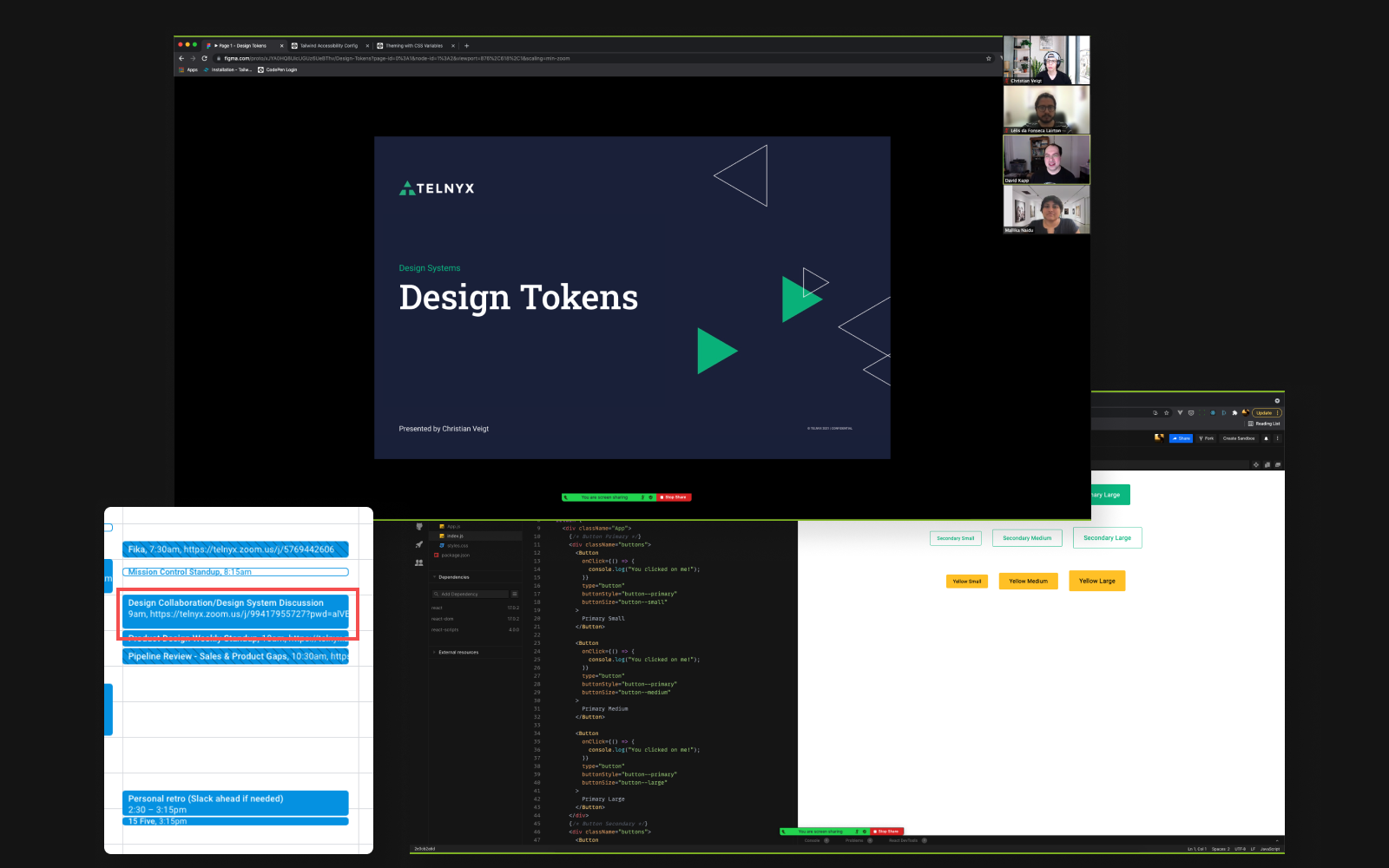Open the CodePen Login bookmark
The width and height of the screenshot is (1389, 868).
pyautogui.click(x=278, y=69)
